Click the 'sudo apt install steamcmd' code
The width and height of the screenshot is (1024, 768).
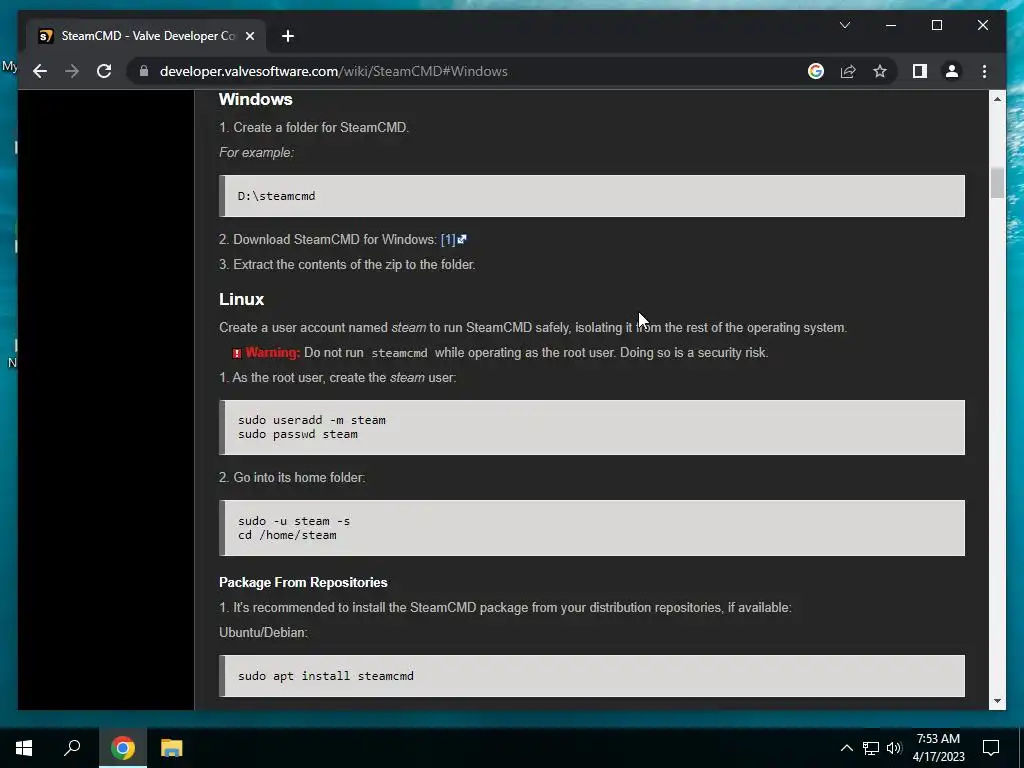point(325,676)
